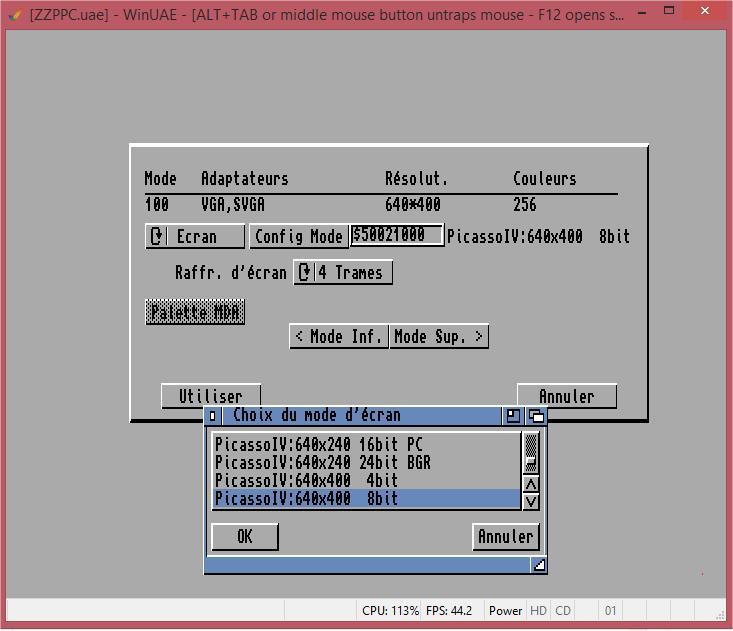Image resolution: width=733 pixels, height=631 pixels.
Task: Select highlighted PicassoIV:640x400 8bit entry
Action: click(366, 498)
